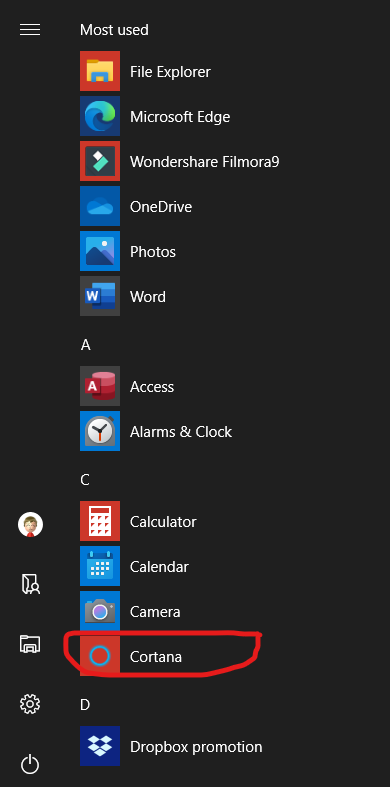Click the Power button icon
The width and height of the screenshot is (390, 787).
click(30, 764)
